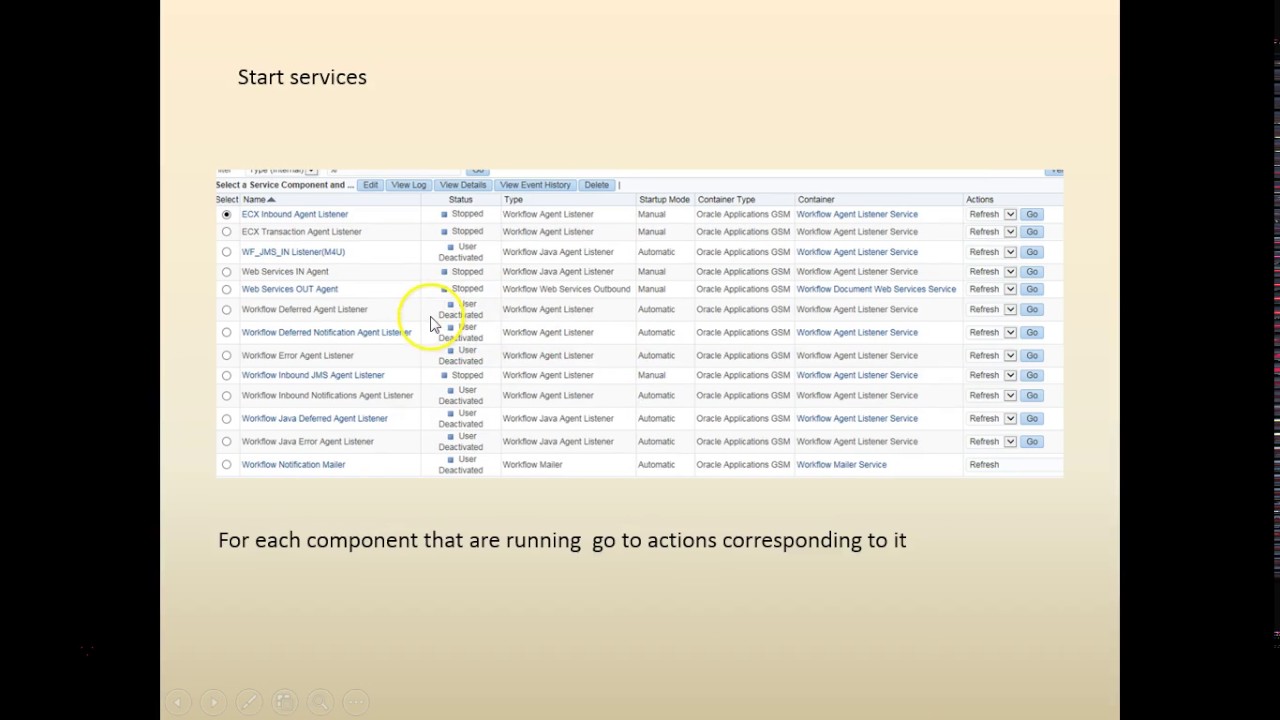This screenshot has height=720, width=1280.
Task: Click the View Details button
Action: [463, 185]
